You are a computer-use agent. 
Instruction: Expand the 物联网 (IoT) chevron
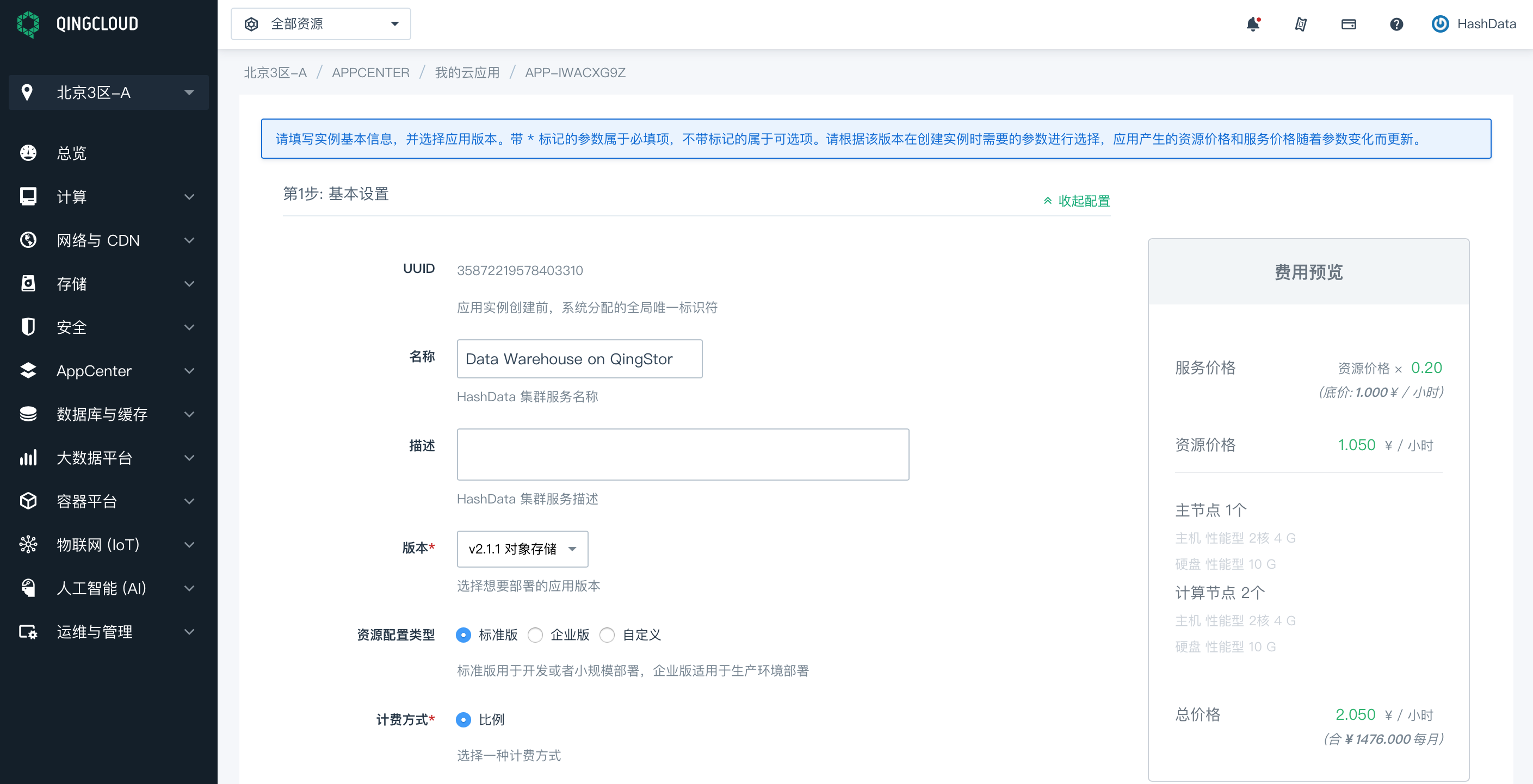(x=189, y=544)
